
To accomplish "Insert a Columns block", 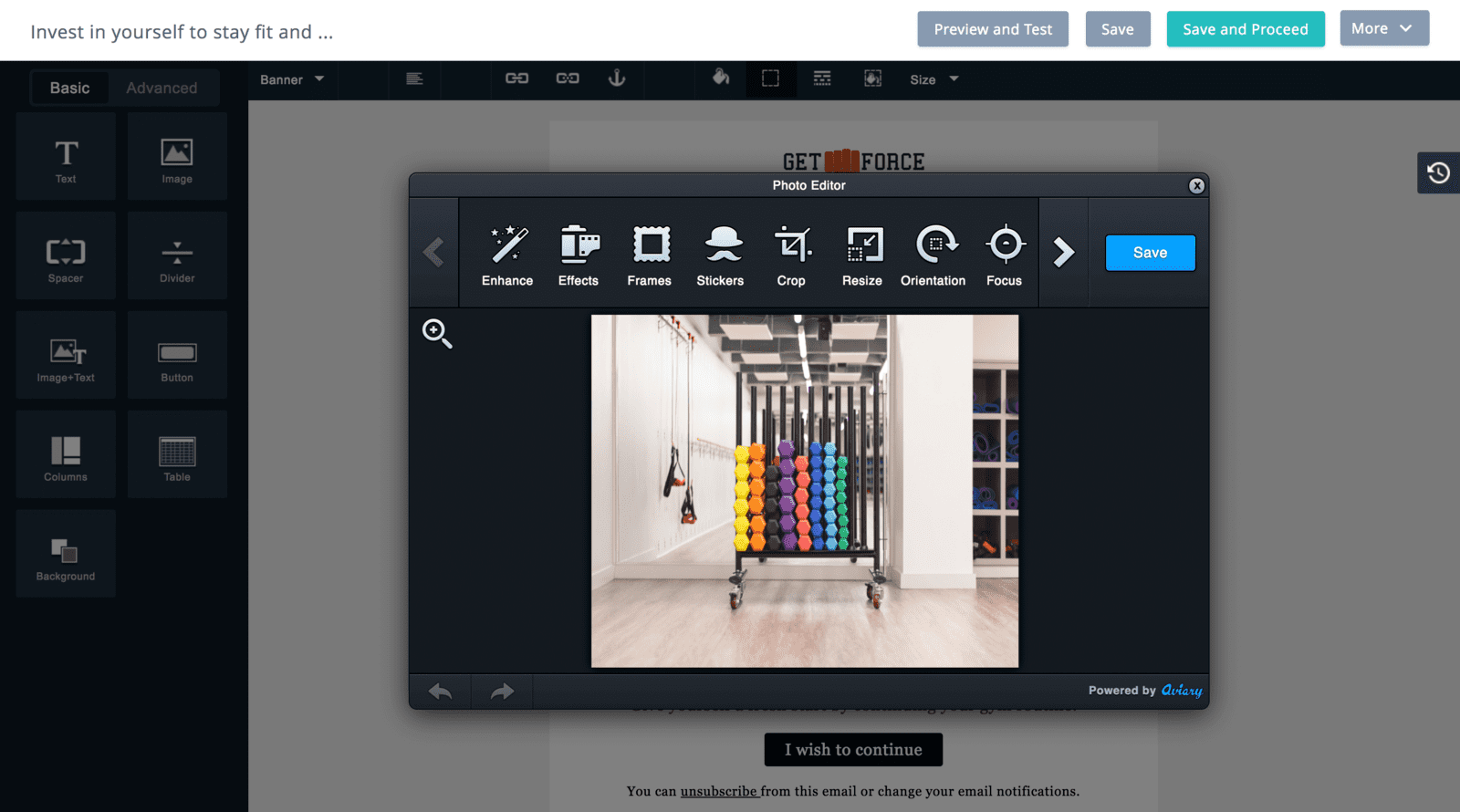I will coord(66,455).
